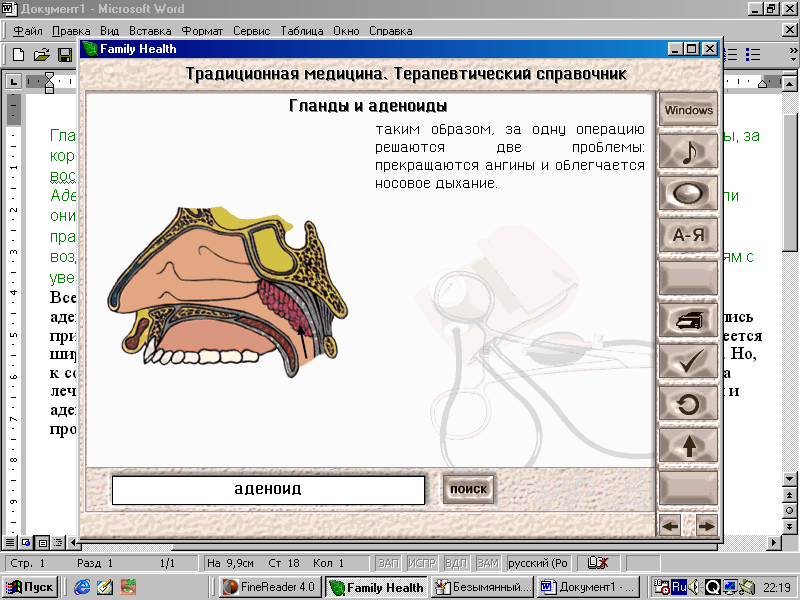Screen dimensions: 800x600
Task: Click the Previous Page double-arrow in Word
Action: click(x=789, y=495)
